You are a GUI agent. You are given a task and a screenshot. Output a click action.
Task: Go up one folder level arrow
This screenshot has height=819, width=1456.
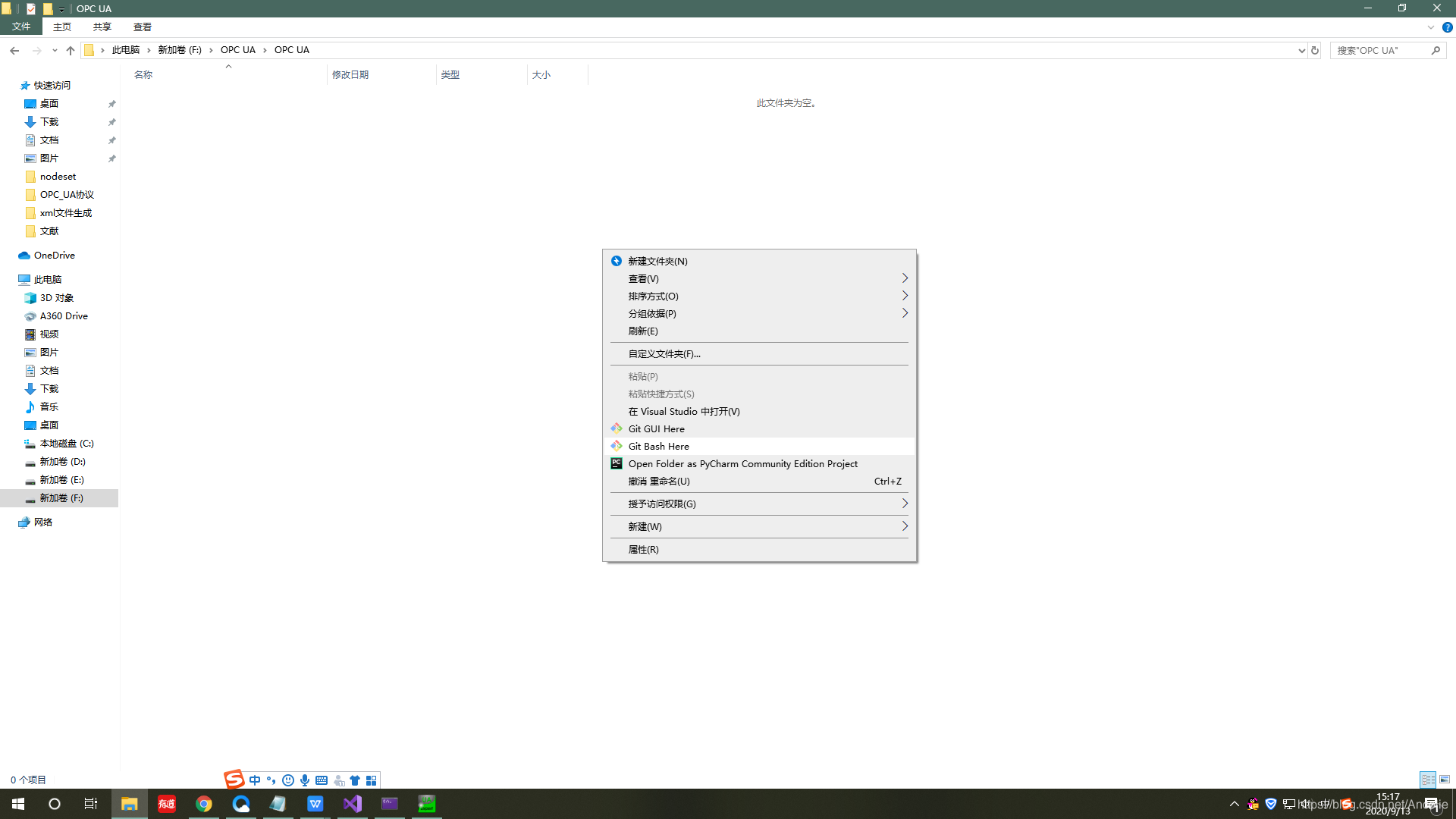tap(71, 50)
